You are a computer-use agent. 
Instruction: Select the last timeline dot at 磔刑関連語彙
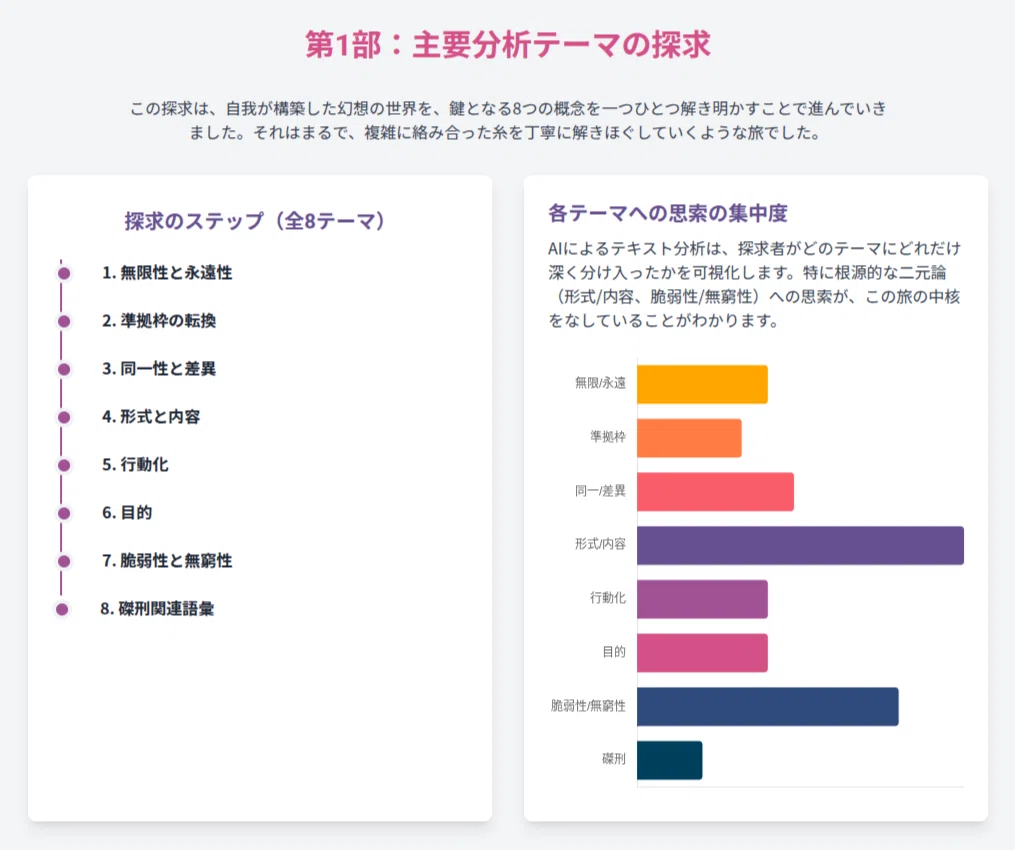coord(62,609)
